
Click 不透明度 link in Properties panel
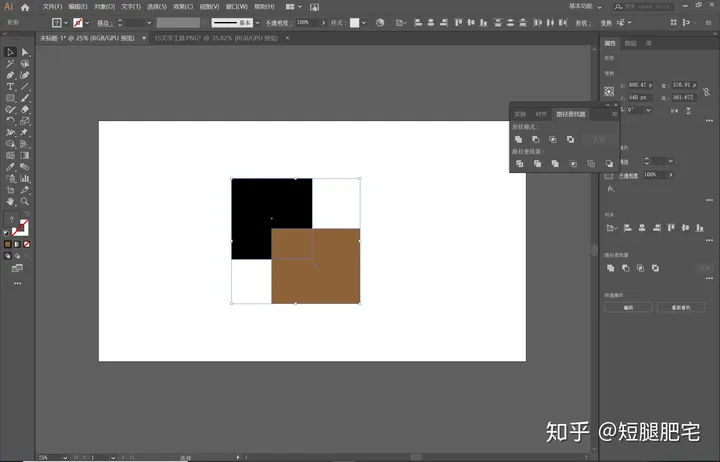(x=628, y=175)
